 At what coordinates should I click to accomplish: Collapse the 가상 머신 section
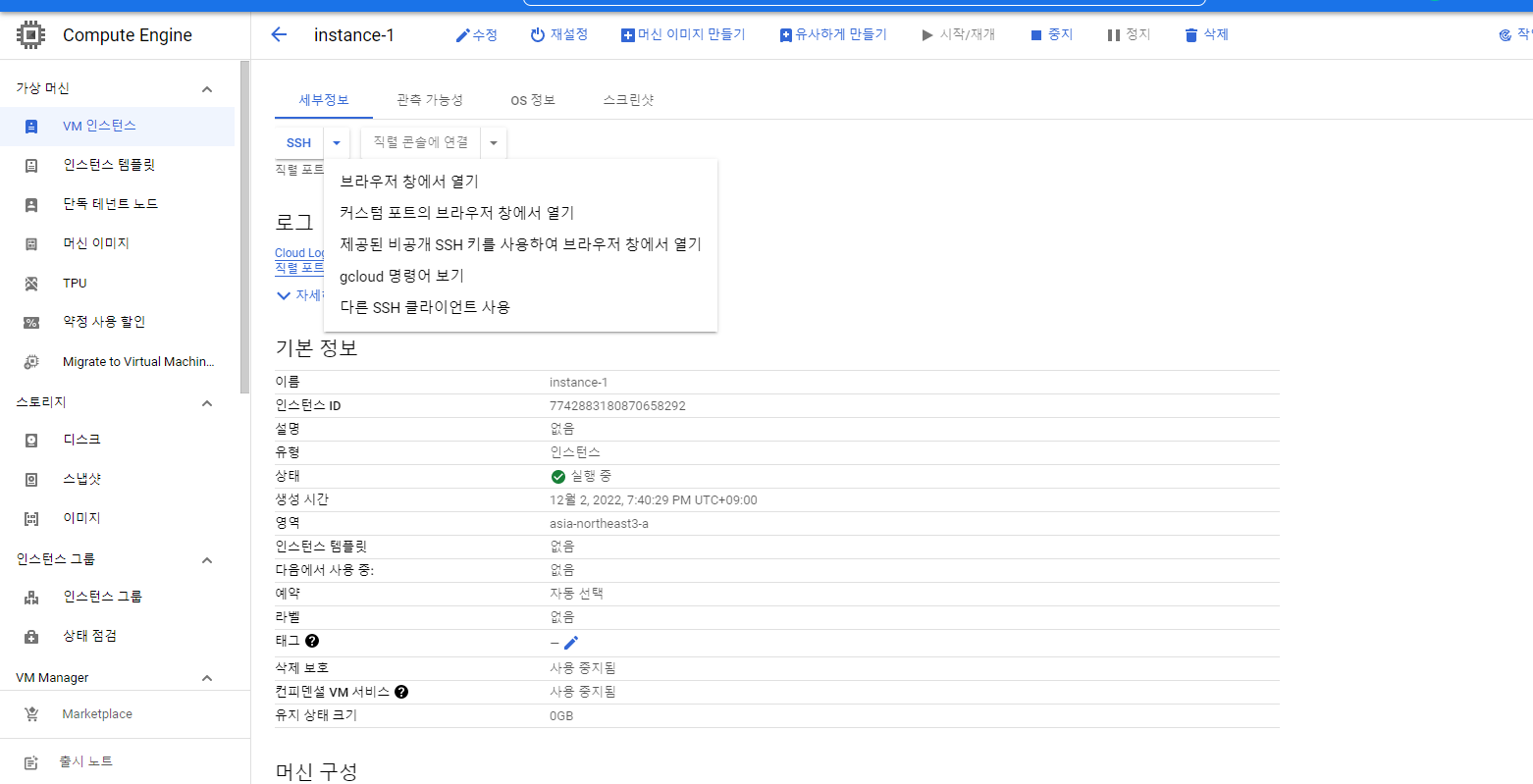(207, 89)
